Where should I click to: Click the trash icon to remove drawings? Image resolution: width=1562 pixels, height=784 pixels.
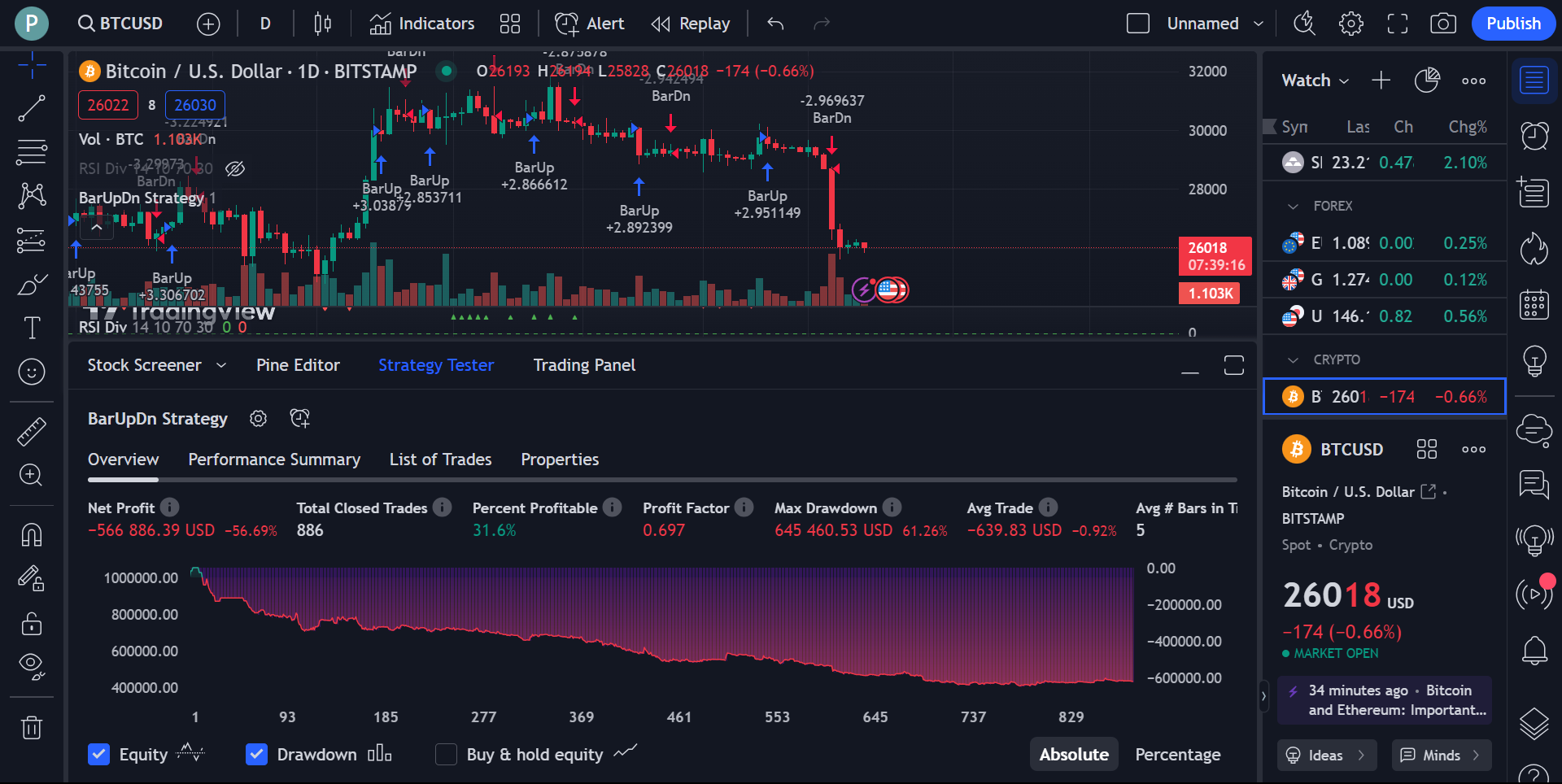pos(32,727)
